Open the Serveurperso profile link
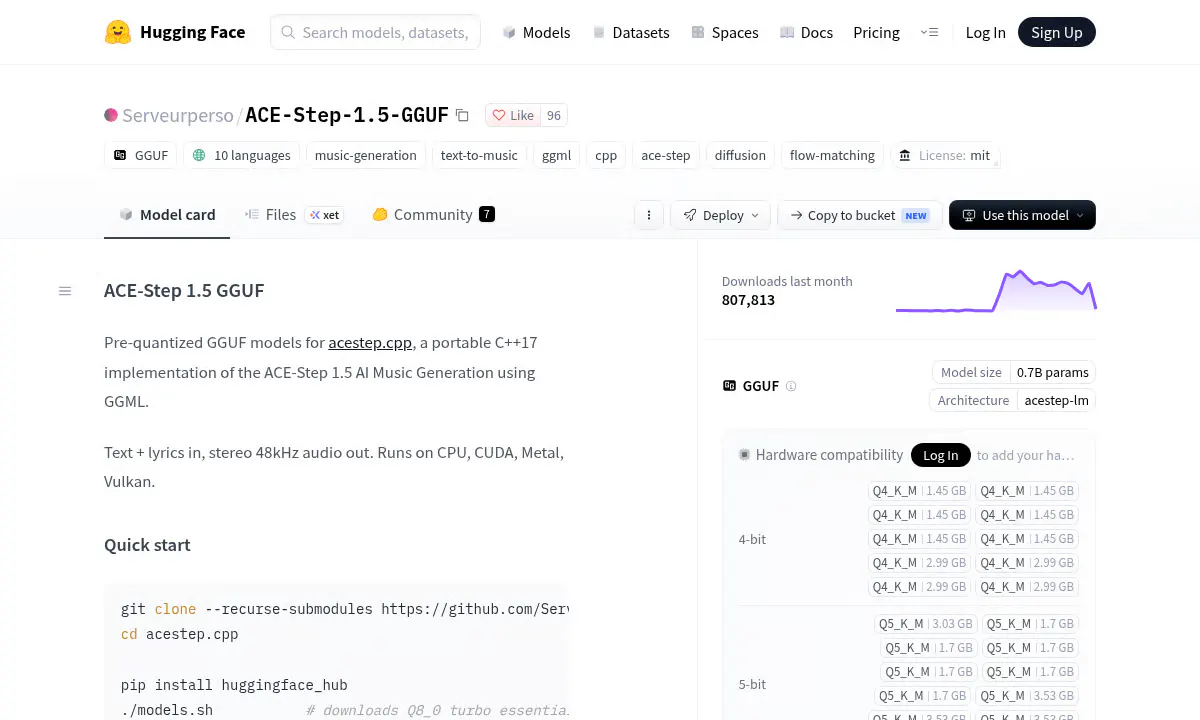The height and width of the screenshot is (720, 1200). [177, 115]
